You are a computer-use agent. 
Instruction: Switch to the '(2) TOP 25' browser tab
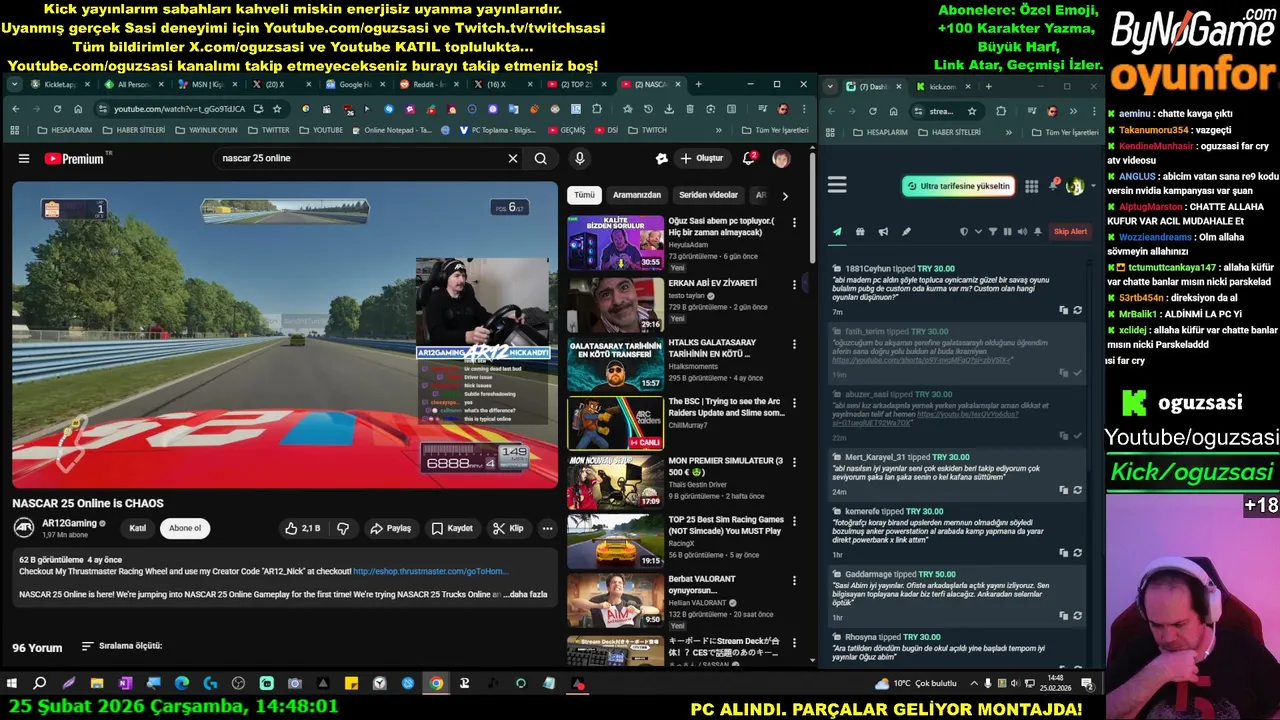pyautogui.click(x=577, y=85)
